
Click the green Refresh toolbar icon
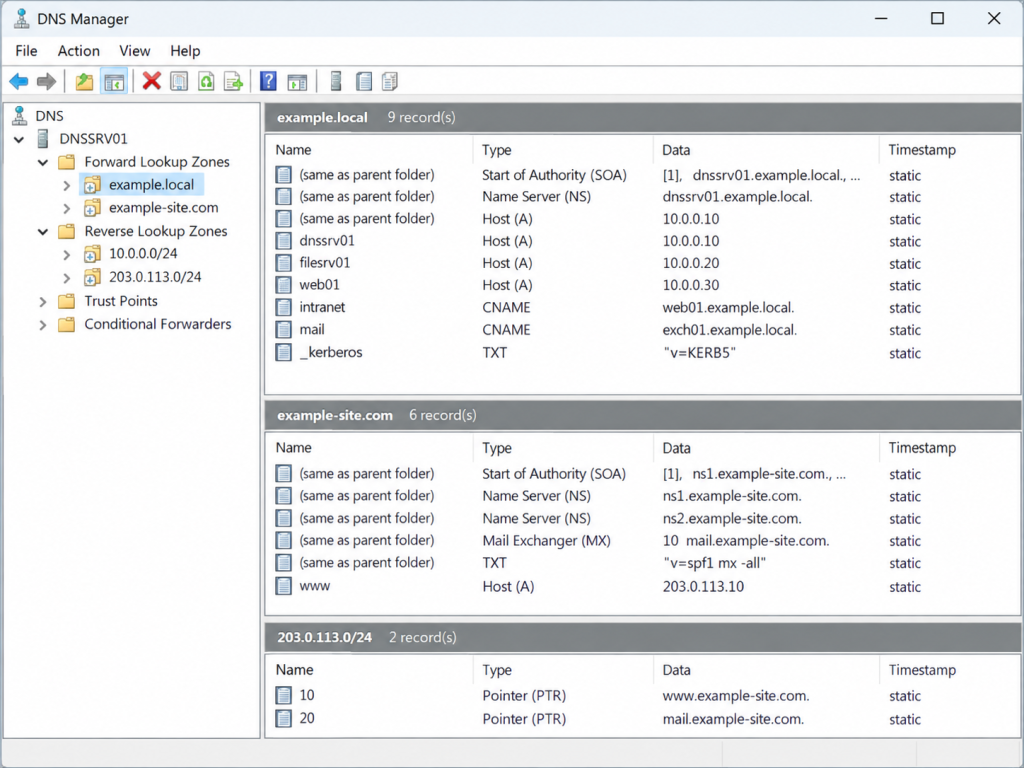(206, 82)
